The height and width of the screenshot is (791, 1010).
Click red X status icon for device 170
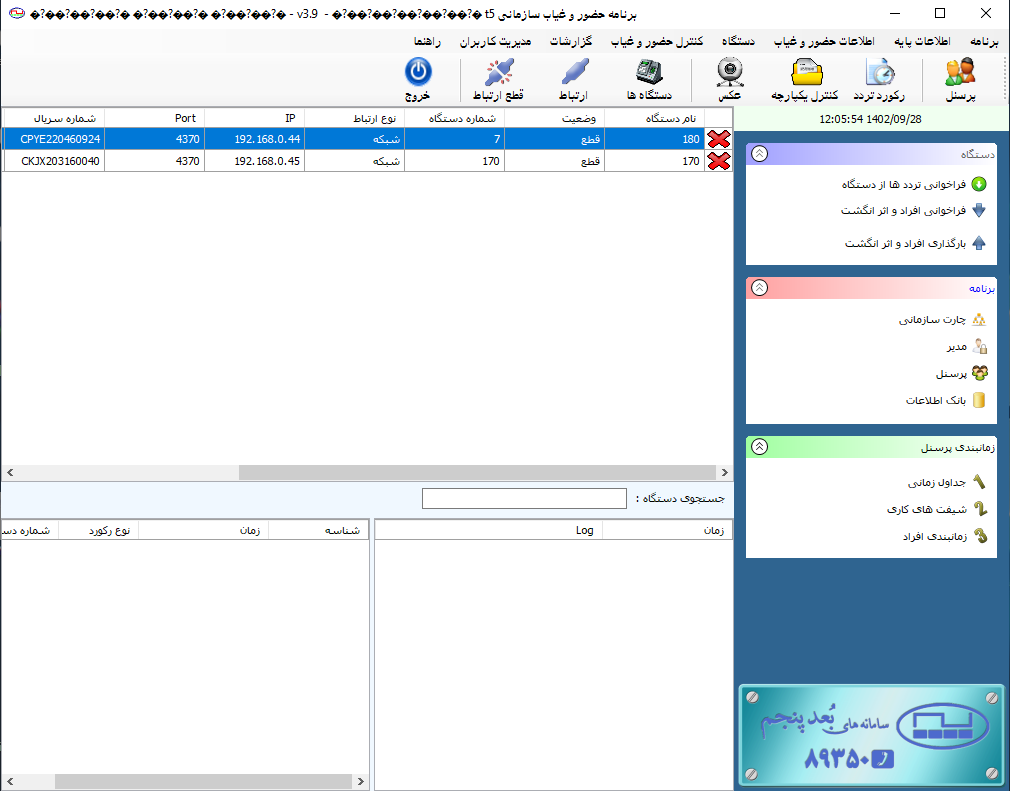point(719,161)
